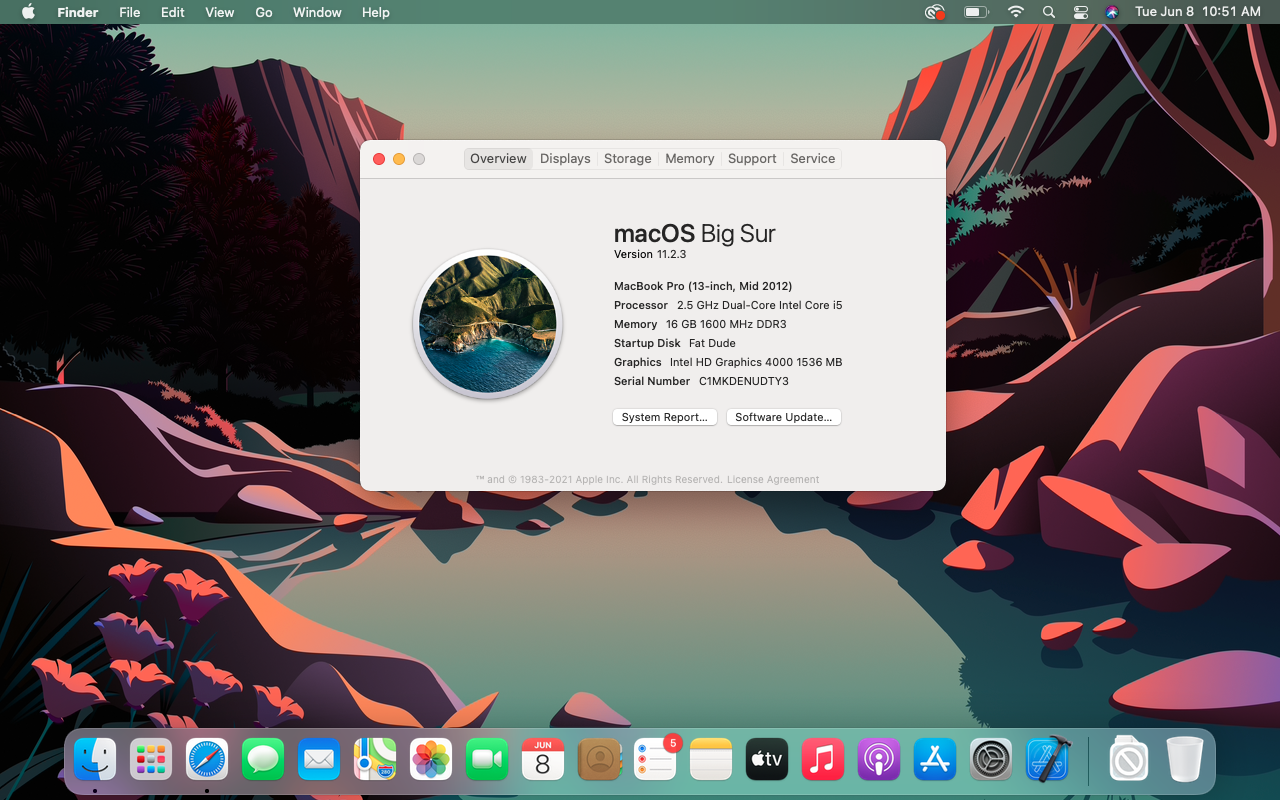
Task: Click the date and time in menu bar
Action: tap(1197, 12)
